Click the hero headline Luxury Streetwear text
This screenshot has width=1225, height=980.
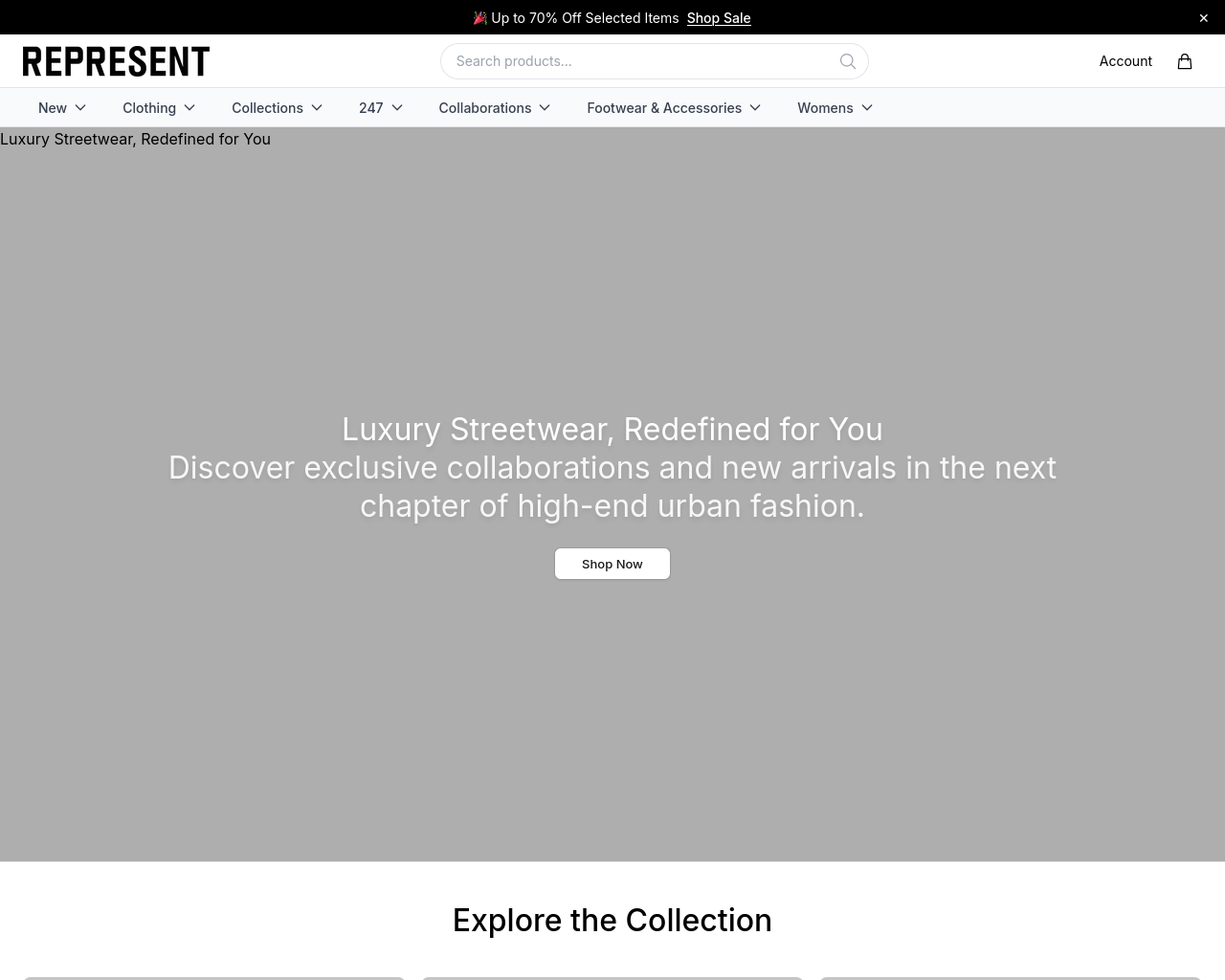pyautogui.click(x=612, y=429)
